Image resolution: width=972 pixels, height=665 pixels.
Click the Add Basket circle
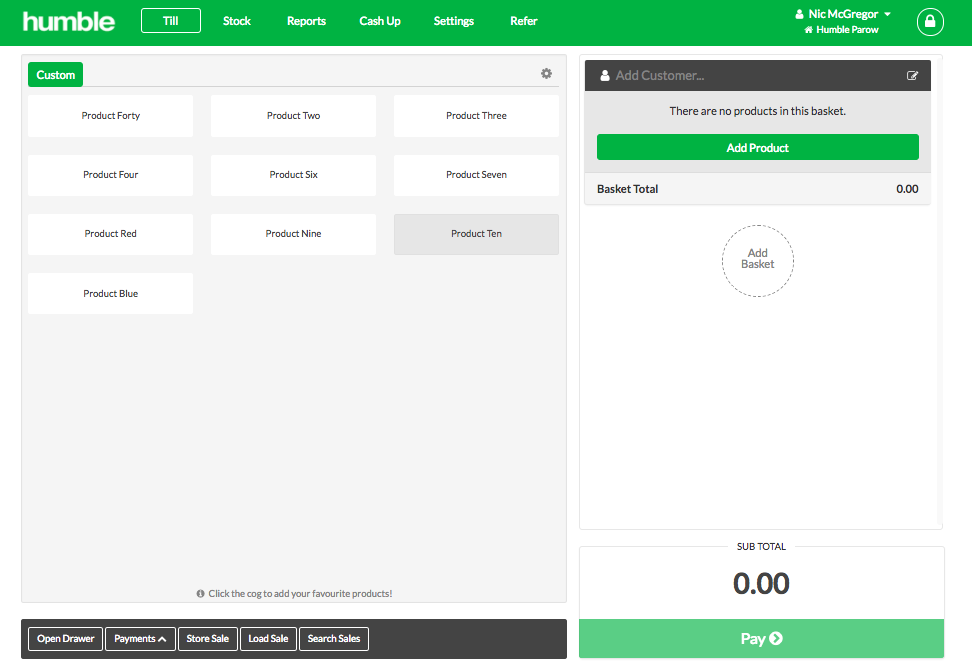(758, 261)
